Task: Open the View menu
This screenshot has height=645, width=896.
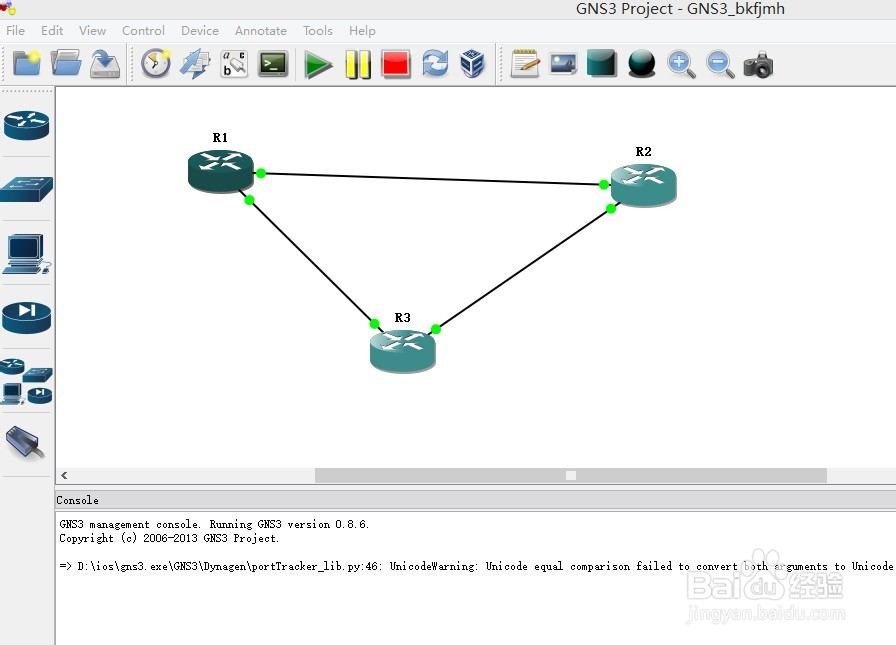Action: [93, 31]
